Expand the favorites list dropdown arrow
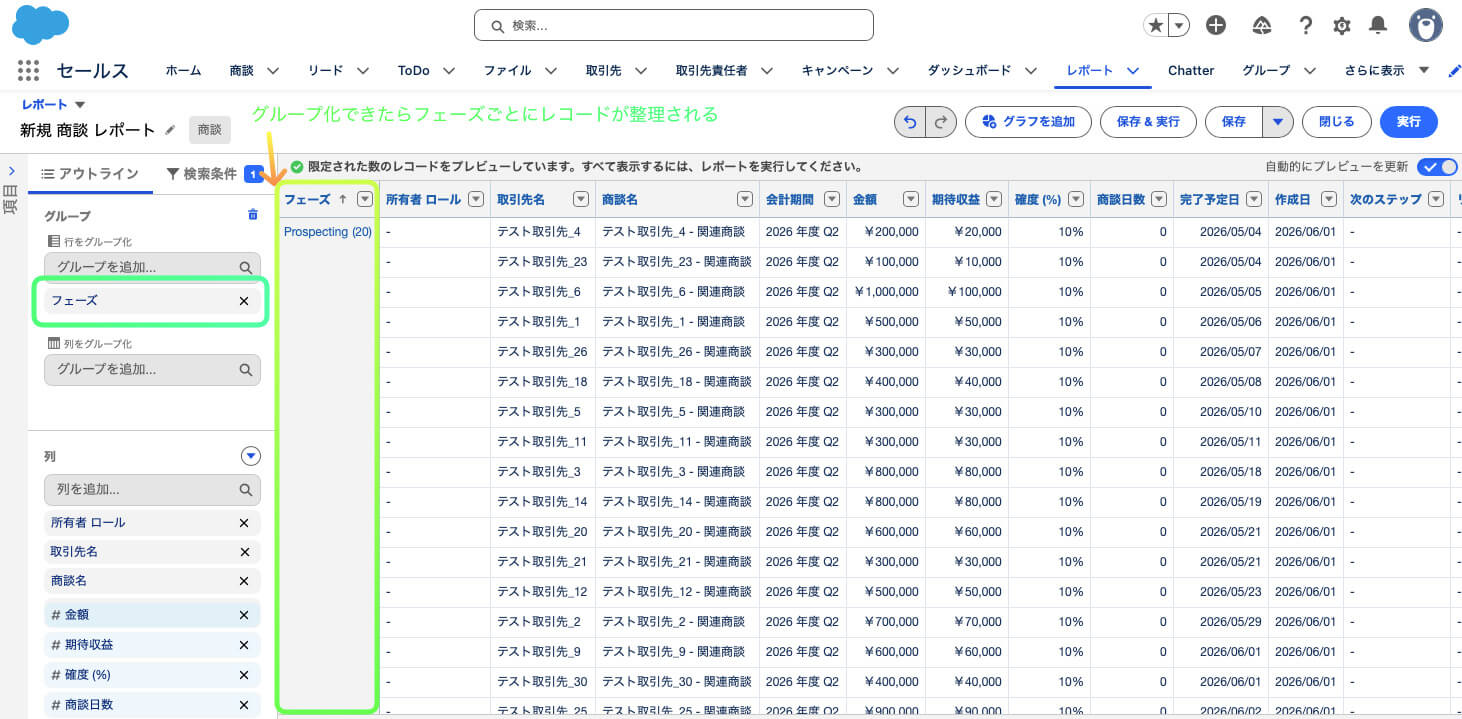The width and height of the screenshot is (1462, 719). (x=1179, y=26)
